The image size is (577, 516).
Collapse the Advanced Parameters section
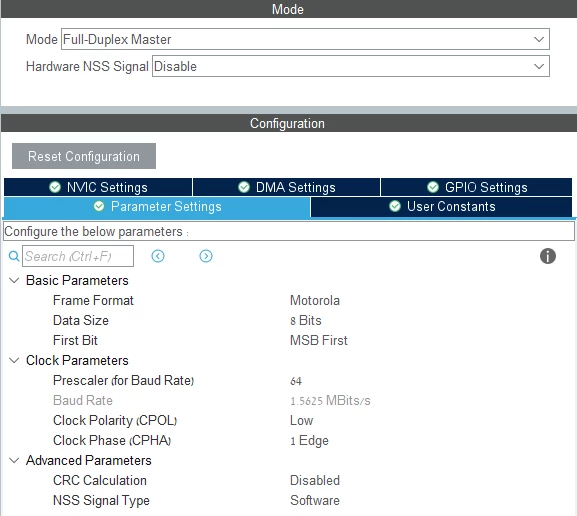pos(14,460)
